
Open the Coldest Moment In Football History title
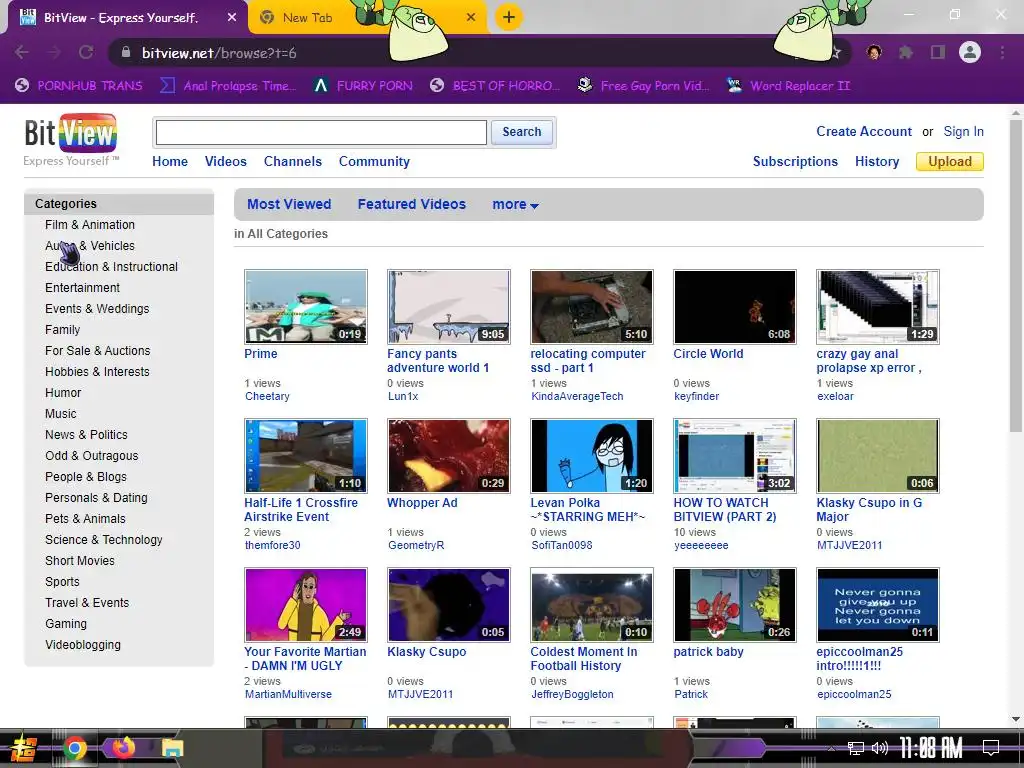pyautogui.click(x=584, y=658)
